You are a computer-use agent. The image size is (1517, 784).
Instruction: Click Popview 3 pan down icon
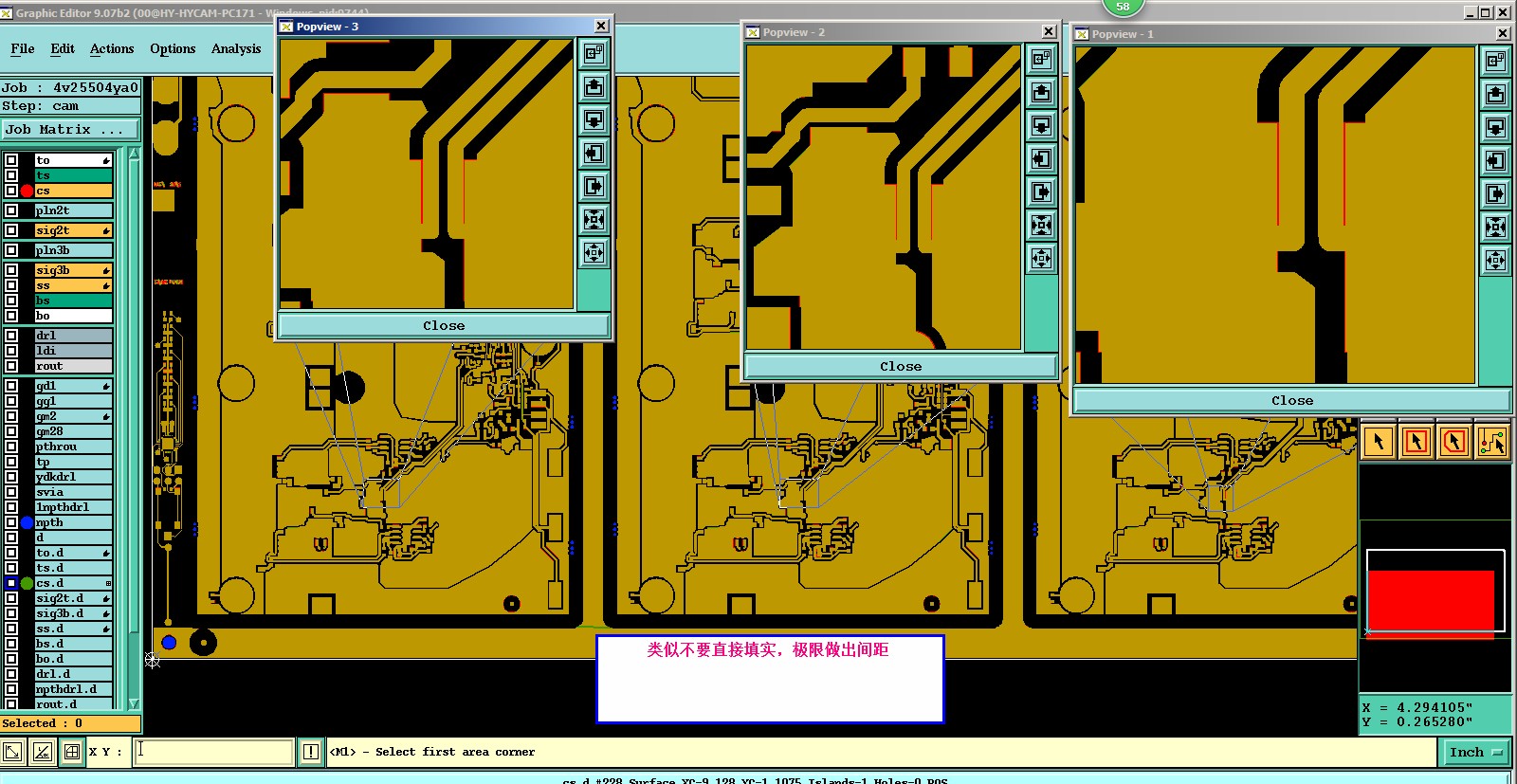[594, 120]
